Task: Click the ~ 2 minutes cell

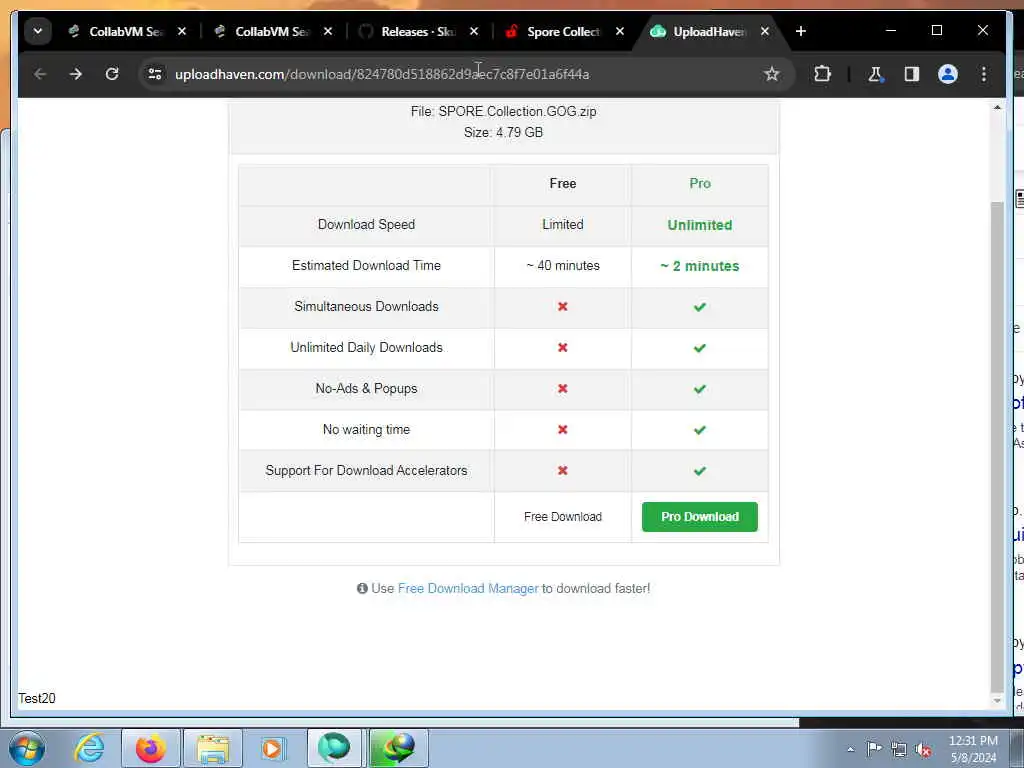Action: (699, 266)
